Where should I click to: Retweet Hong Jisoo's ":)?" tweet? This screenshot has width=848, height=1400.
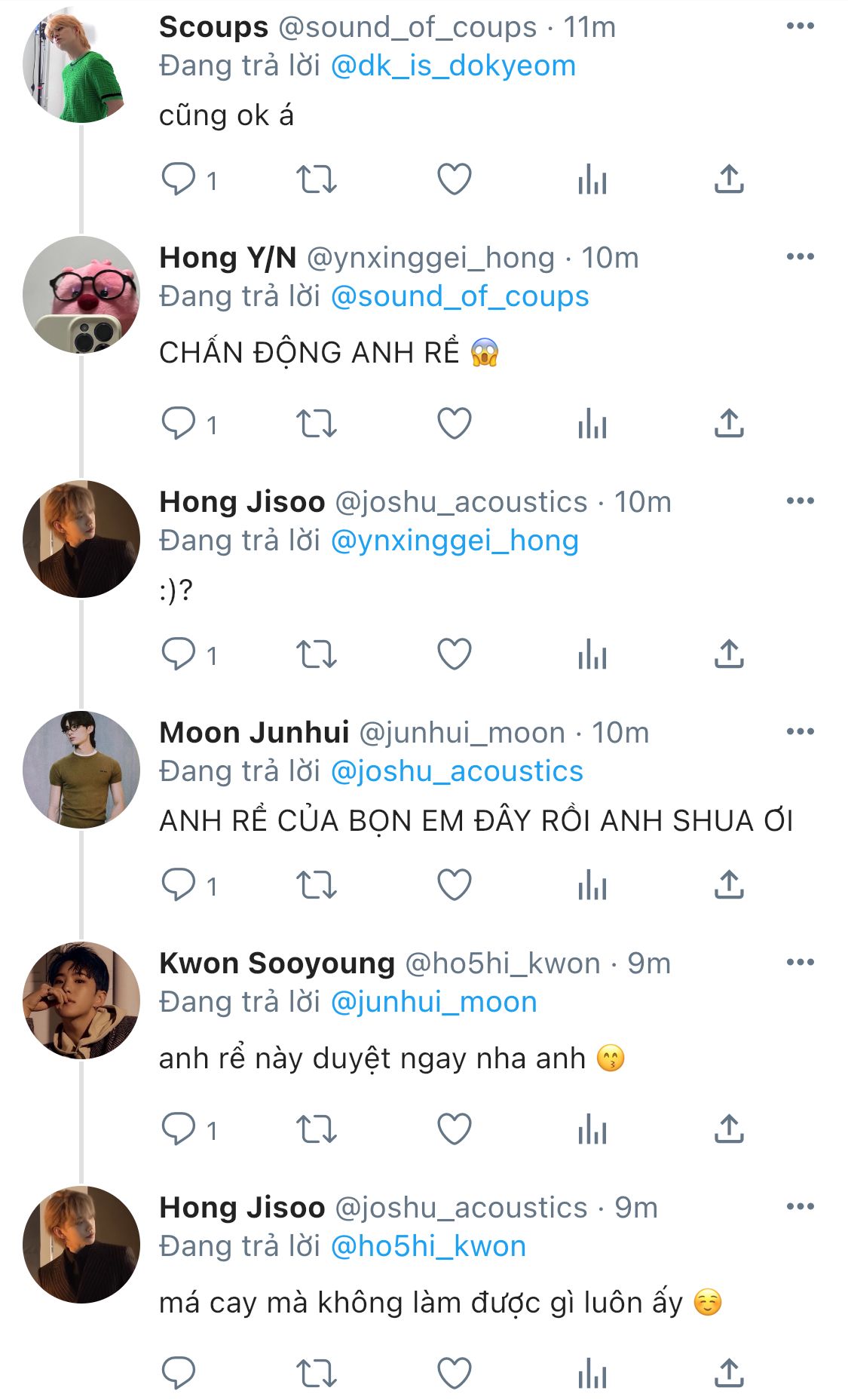316,654
